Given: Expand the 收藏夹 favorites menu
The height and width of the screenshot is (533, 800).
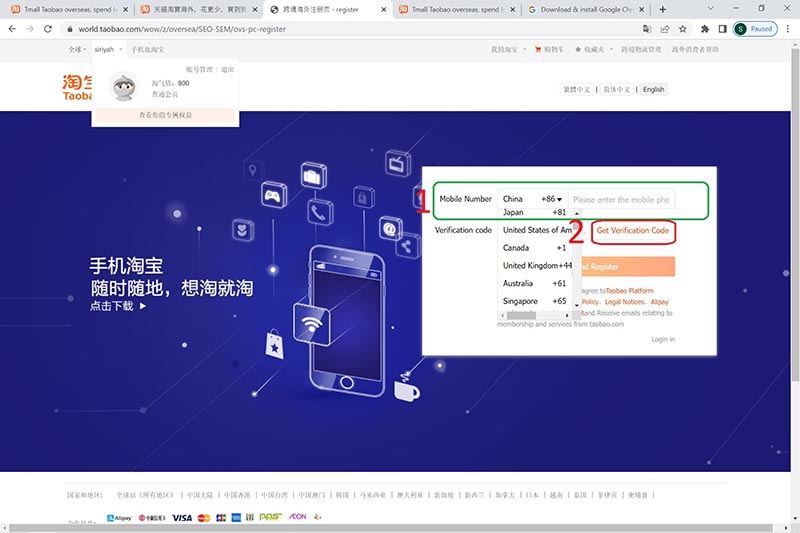Looking at the screenshot, I should pyautogui.click(x=593, y=49).
